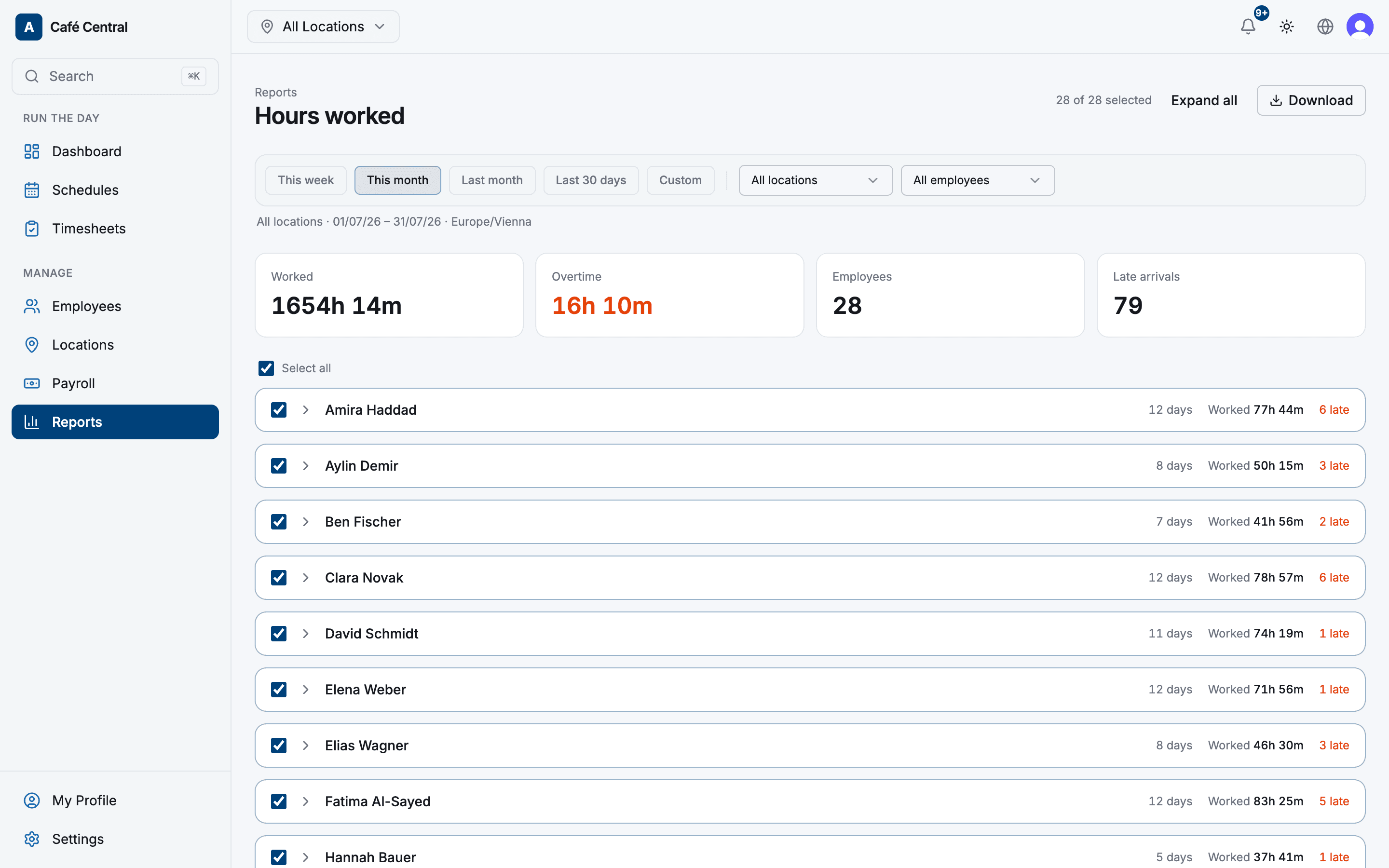
Task: Open the All Locations header dropdown
Action: (323, 27)
